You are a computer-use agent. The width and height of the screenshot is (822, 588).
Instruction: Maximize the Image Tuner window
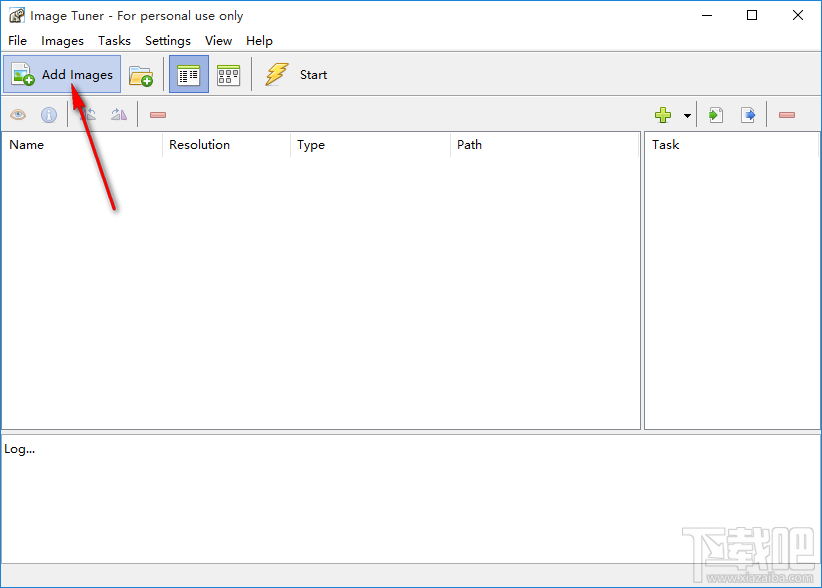coord(752,15)
